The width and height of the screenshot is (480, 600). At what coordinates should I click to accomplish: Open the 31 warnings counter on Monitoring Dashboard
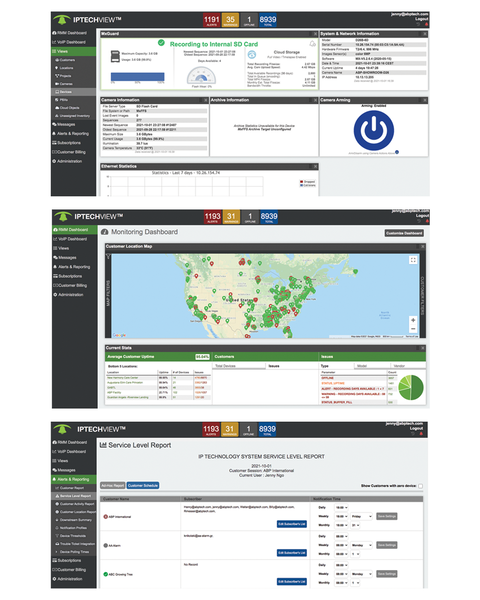click(231, 217)
